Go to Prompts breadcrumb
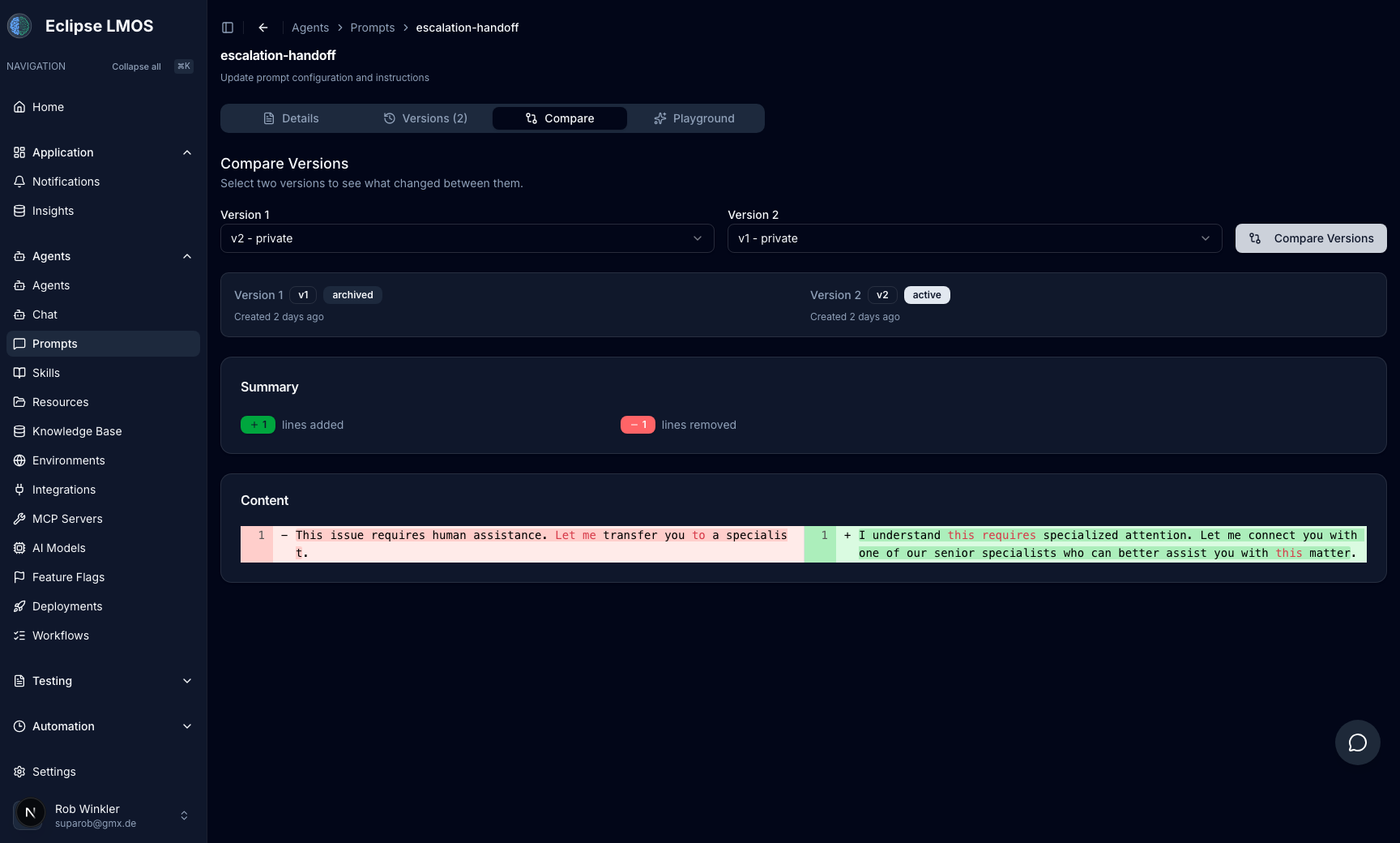Viewport: 1400px width, 843px height. 373,28
